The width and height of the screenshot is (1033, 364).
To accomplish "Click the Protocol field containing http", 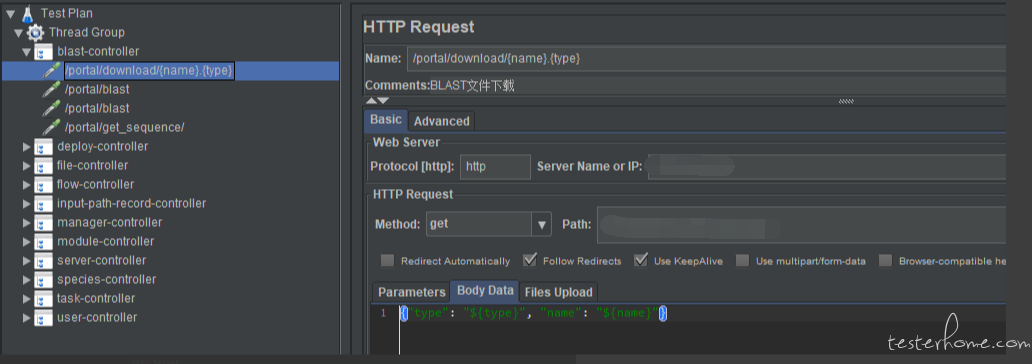I will pyautogui.click(x=495, y=167).
